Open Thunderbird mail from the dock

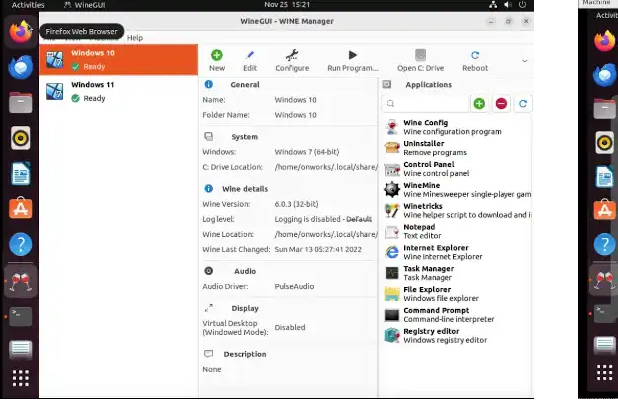click(x=20, y=67)
